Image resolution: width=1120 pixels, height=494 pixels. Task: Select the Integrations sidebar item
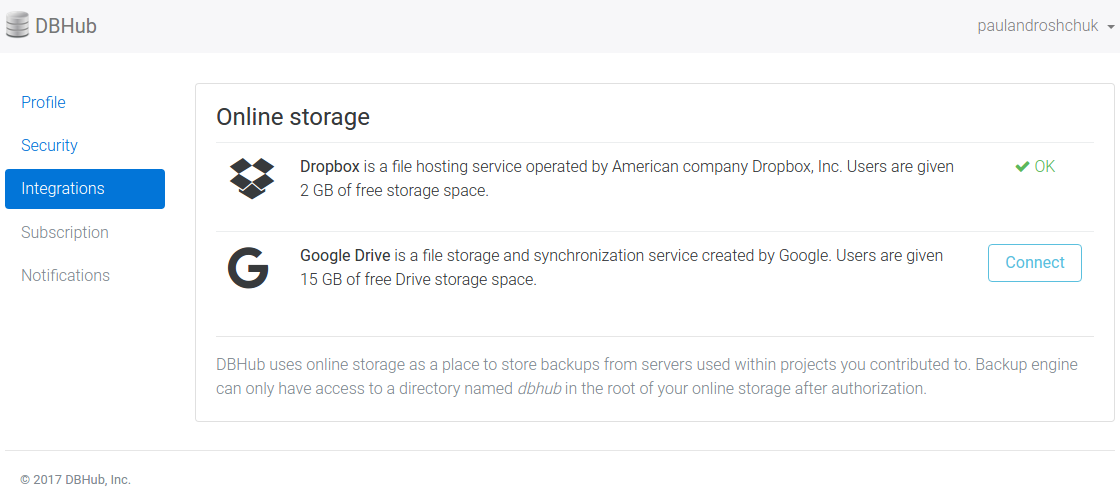click(85, 188)
